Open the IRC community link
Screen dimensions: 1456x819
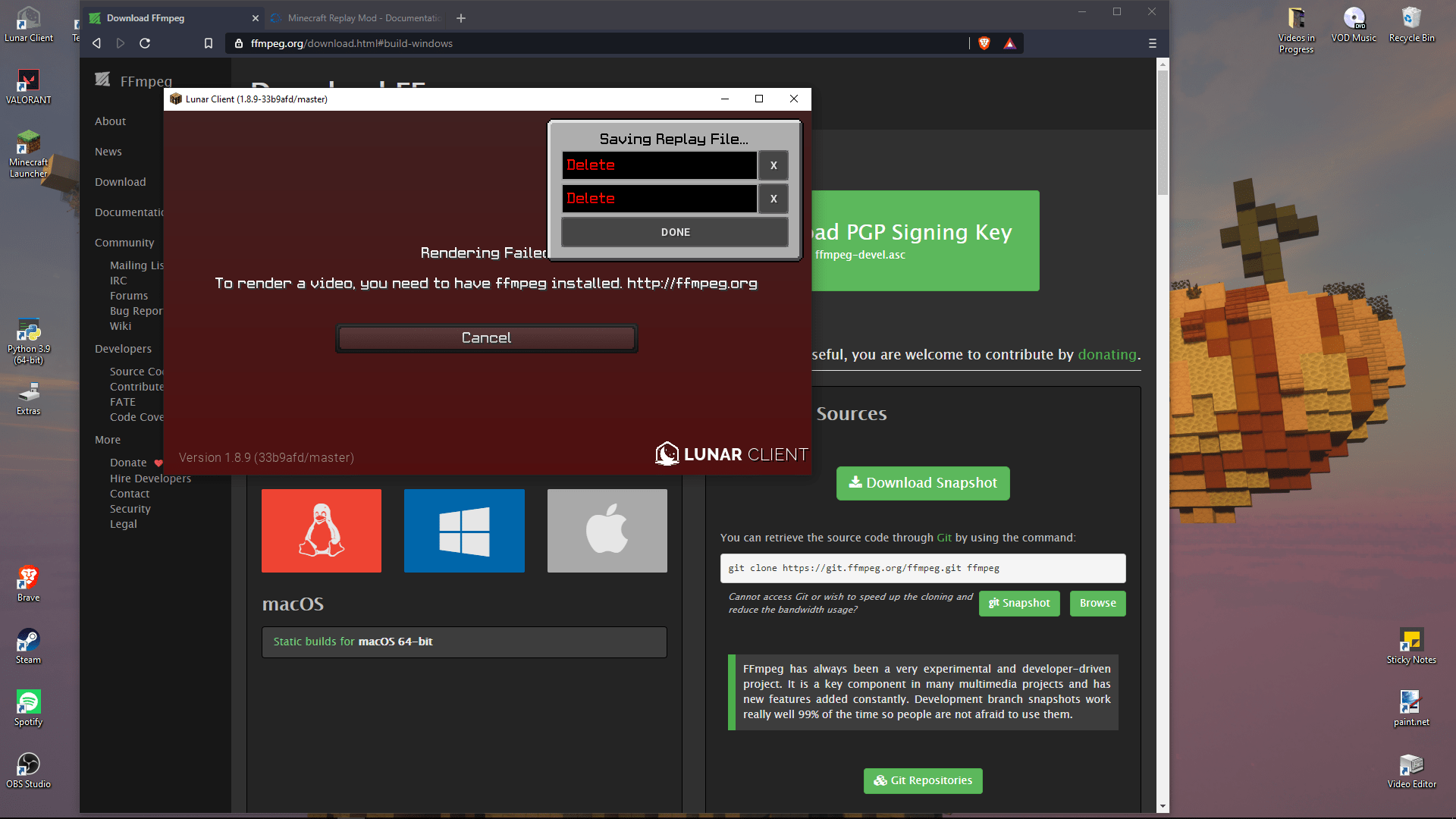coord(118,281)
